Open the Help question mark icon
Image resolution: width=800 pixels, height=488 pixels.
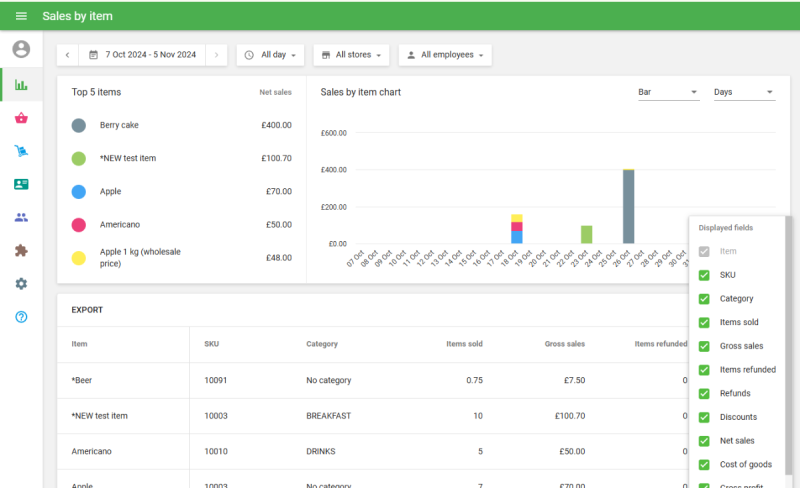(x=21, y=316)
